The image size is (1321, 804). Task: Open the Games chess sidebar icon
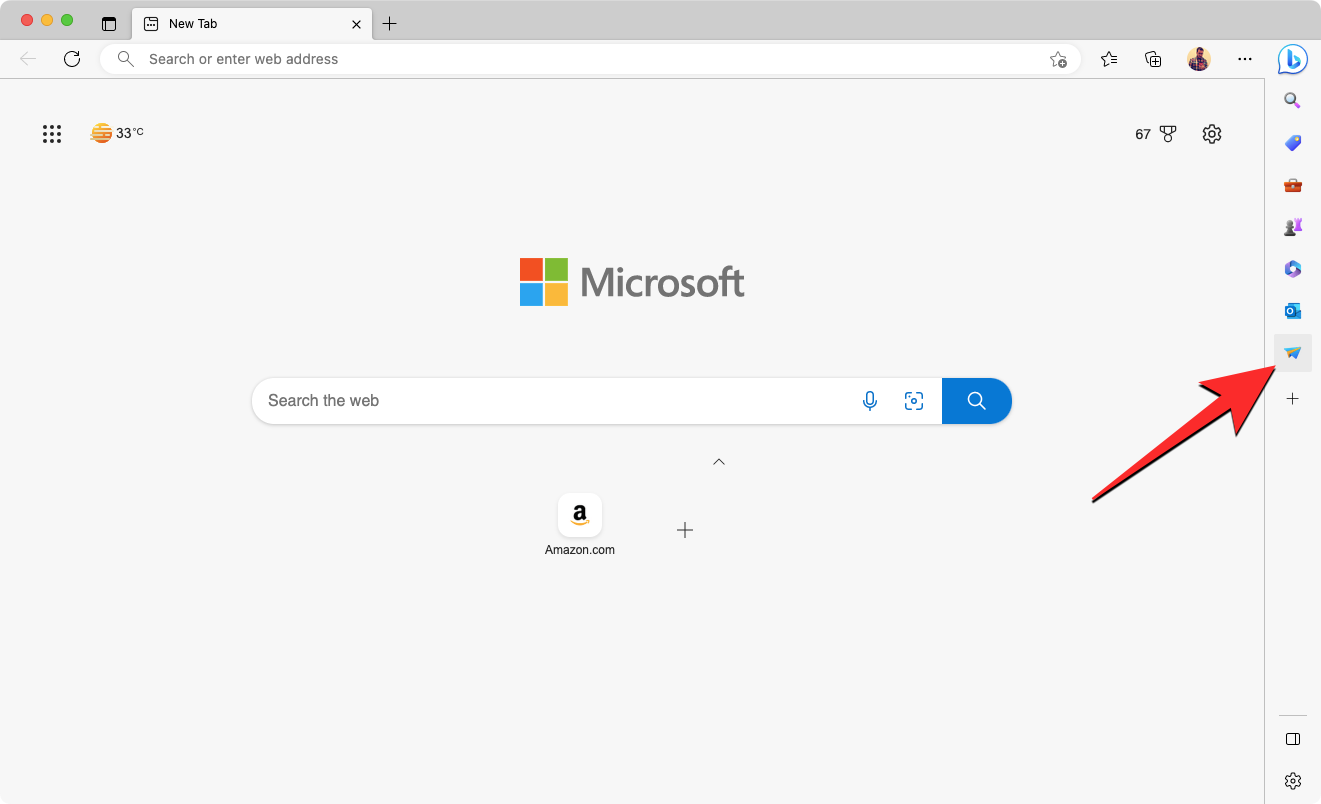(x=1292, y=227)
